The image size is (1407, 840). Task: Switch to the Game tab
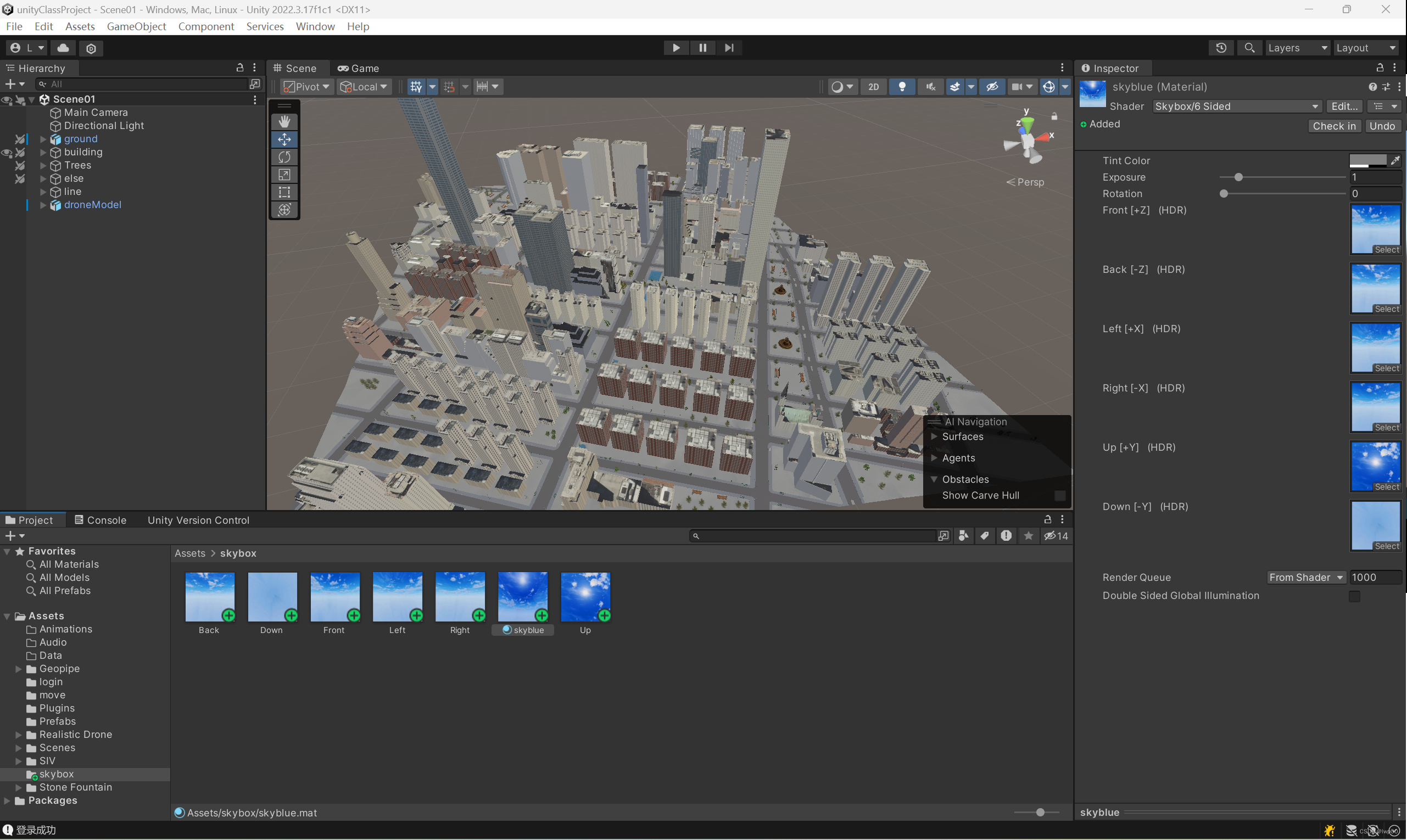359,68
